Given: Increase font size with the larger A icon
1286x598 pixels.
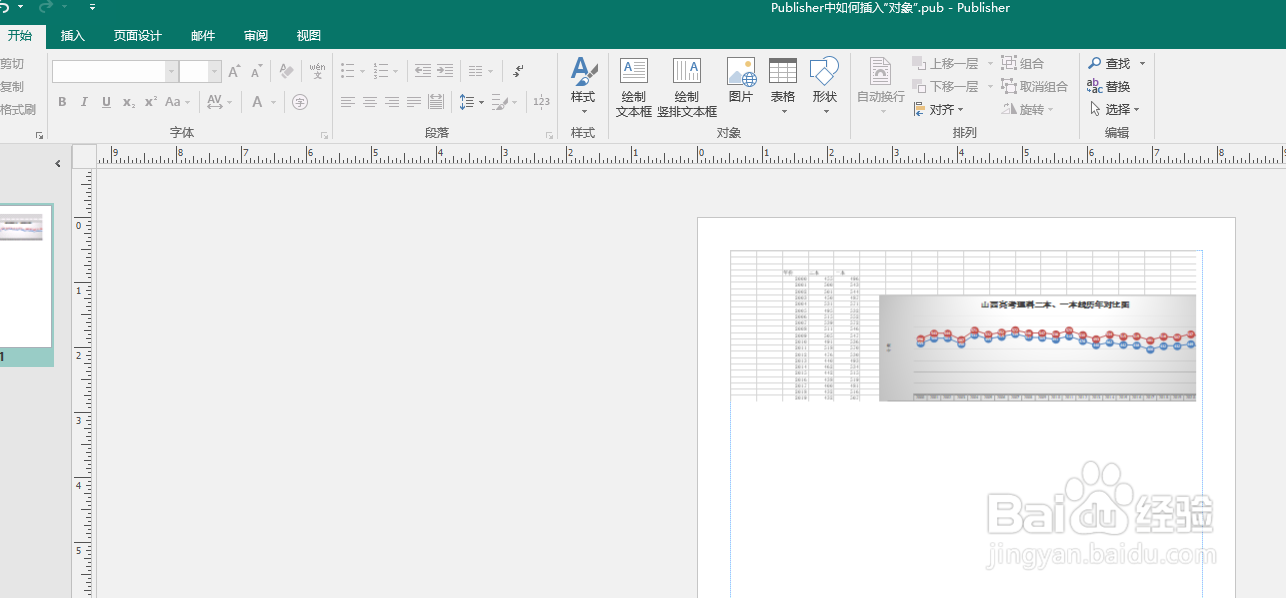Looking at the screenshot, I should [233, 71].
